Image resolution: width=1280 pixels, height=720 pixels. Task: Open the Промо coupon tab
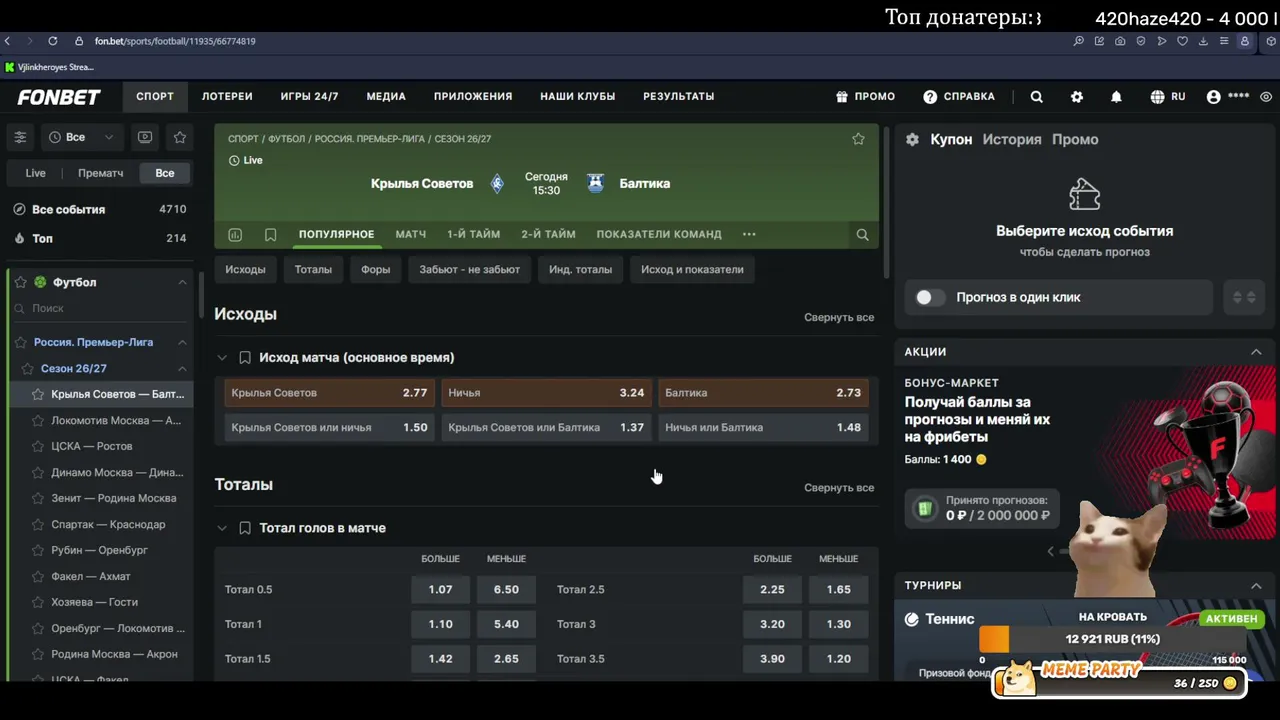tap(1075, 139)
